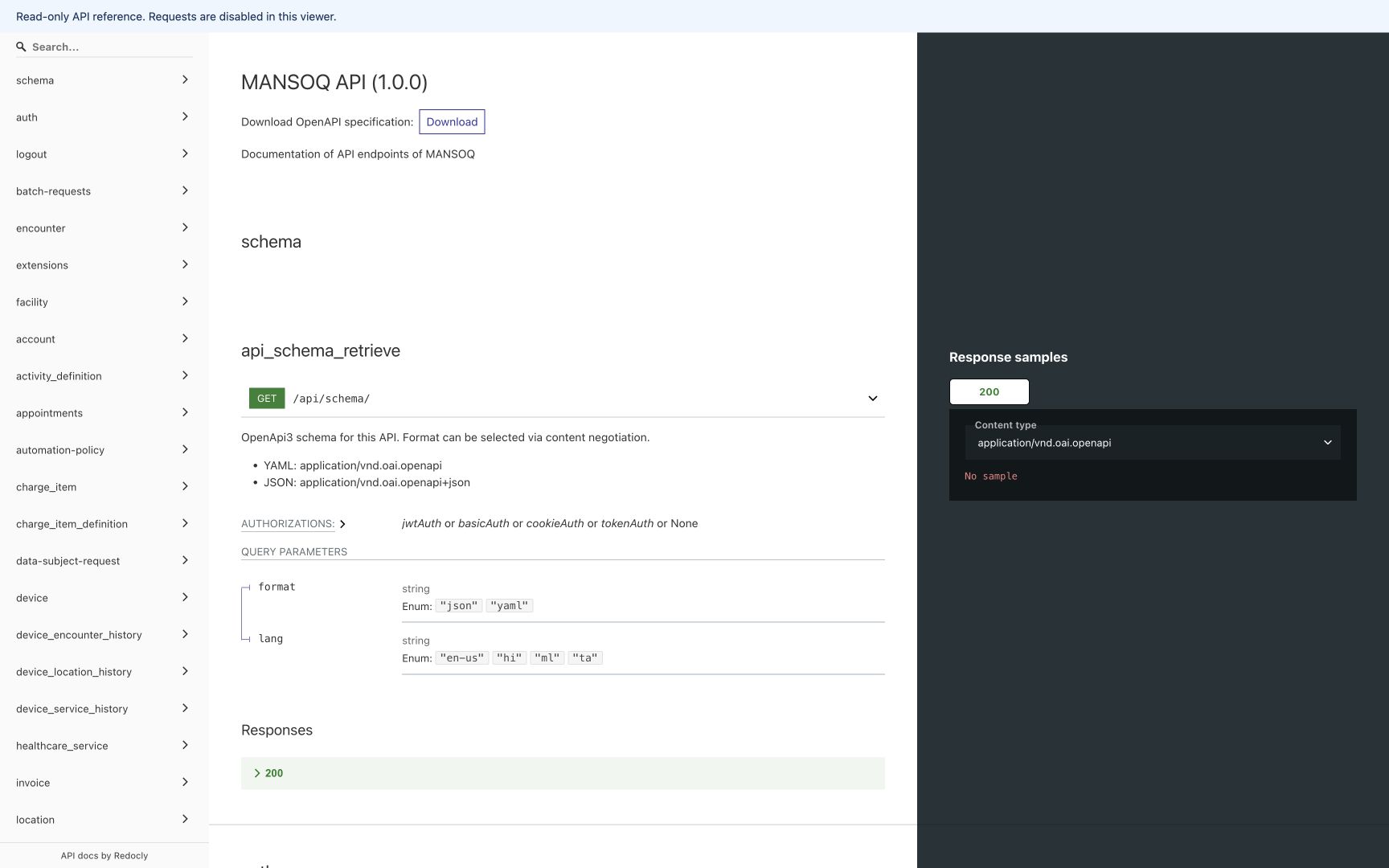
Task: Toggle the /api/schema/ endpoint dropdown arrow
Action: pyautogui.click(x=873, y=399)
